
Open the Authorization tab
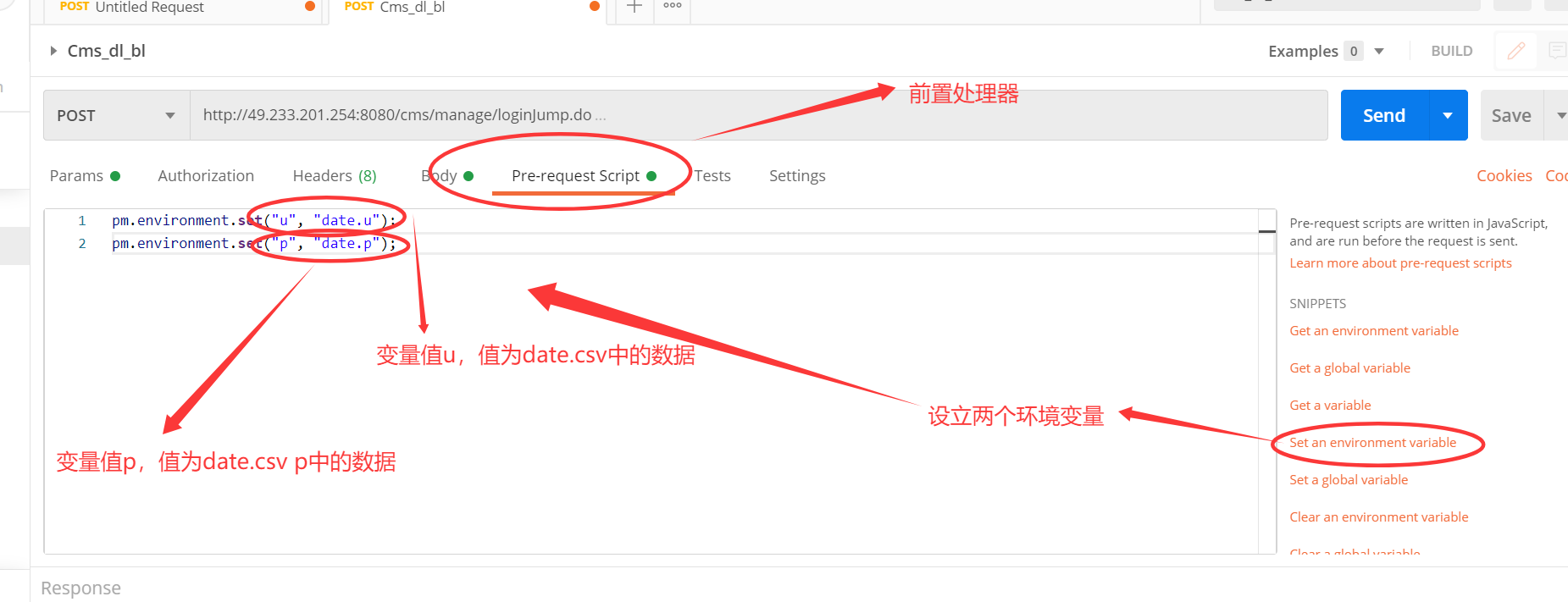(206, 176)
